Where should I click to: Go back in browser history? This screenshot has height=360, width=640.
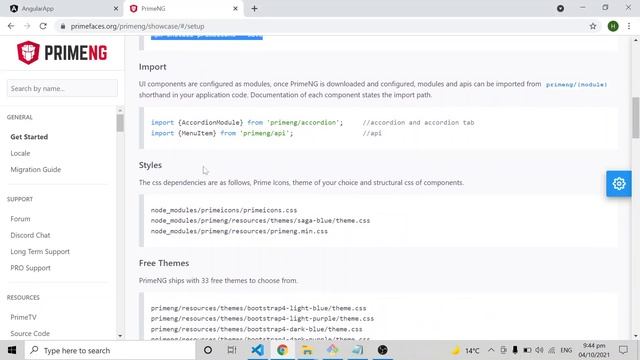[x=11, y=26]
